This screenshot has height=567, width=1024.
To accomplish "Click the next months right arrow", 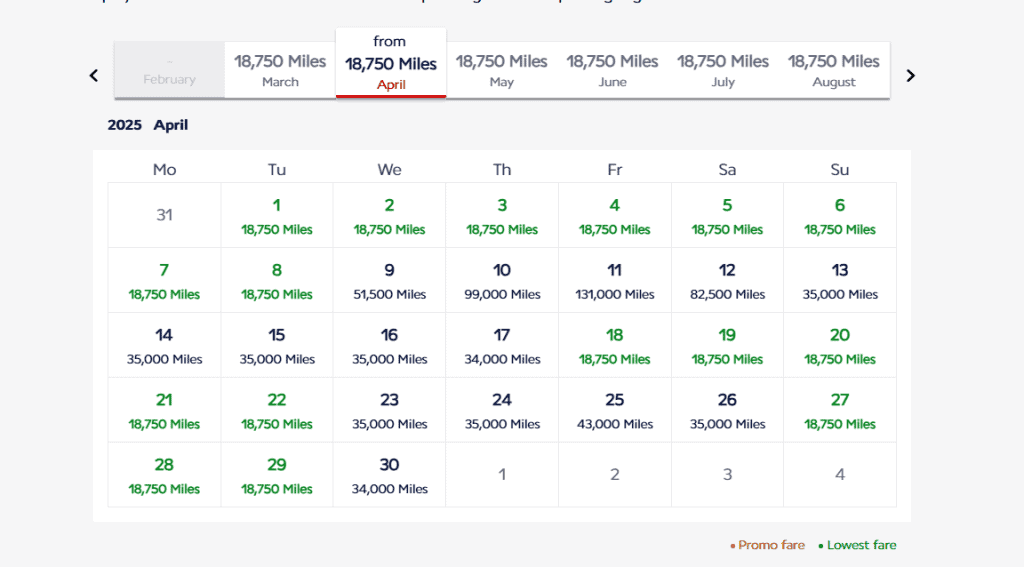I will coord(910,75).
